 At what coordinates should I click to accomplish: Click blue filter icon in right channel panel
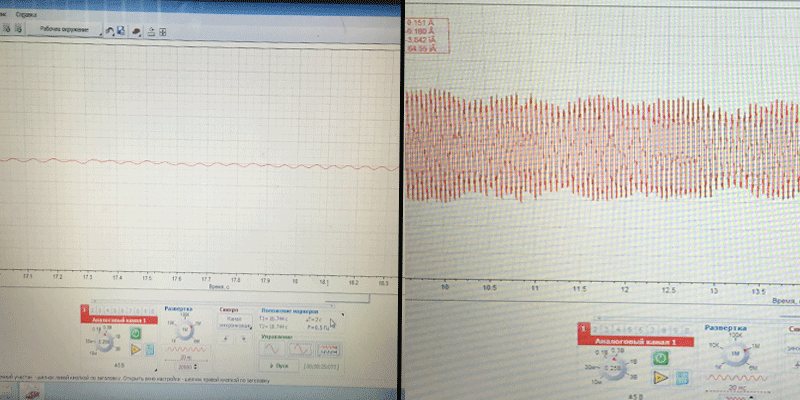coord(679,379)
